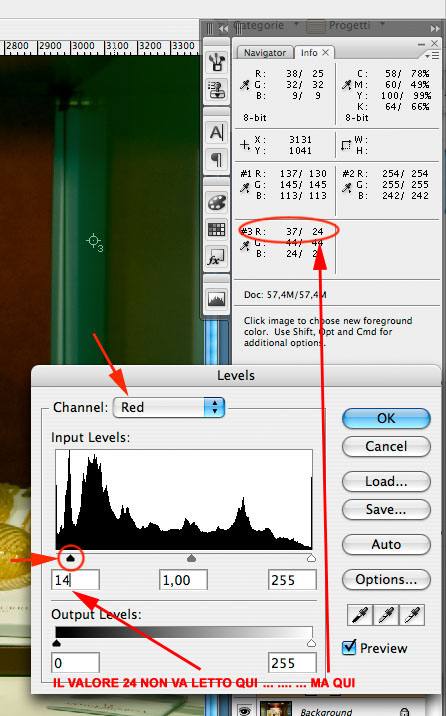Toggle visibility of the Background layer
The width and height of the screenshot is (446, 716).
click(245, 711)
